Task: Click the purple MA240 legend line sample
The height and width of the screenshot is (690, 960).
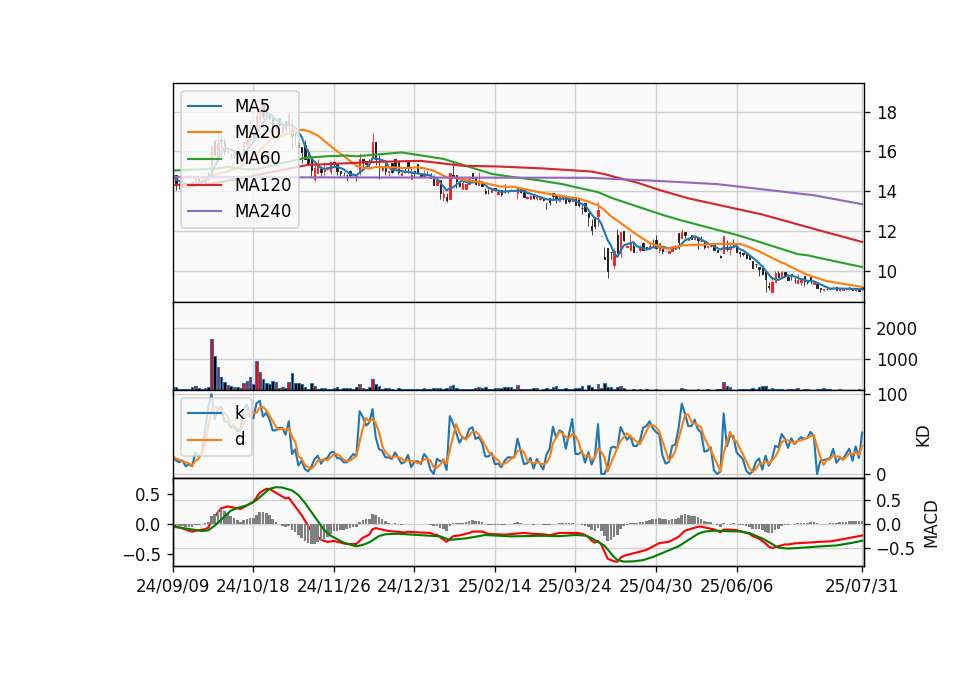Action: (x=204, y=211)
